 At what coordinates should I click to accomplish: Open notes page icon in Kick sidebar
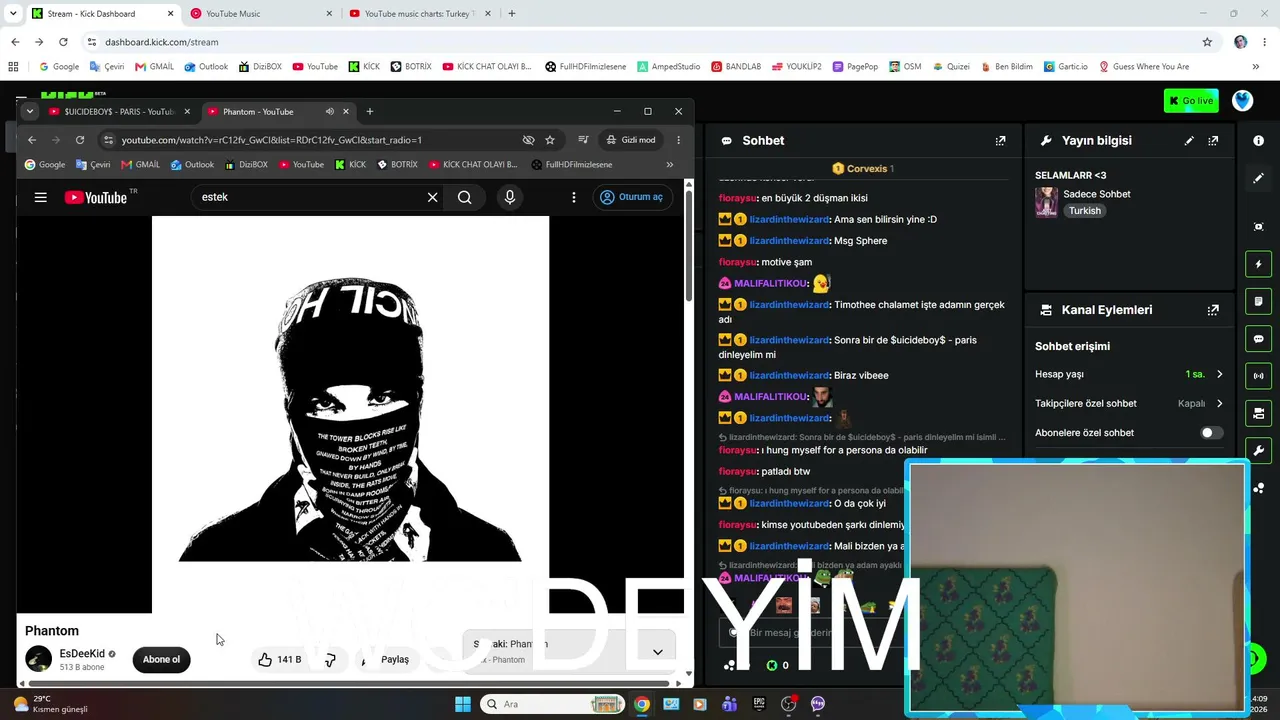[1258, 301]
